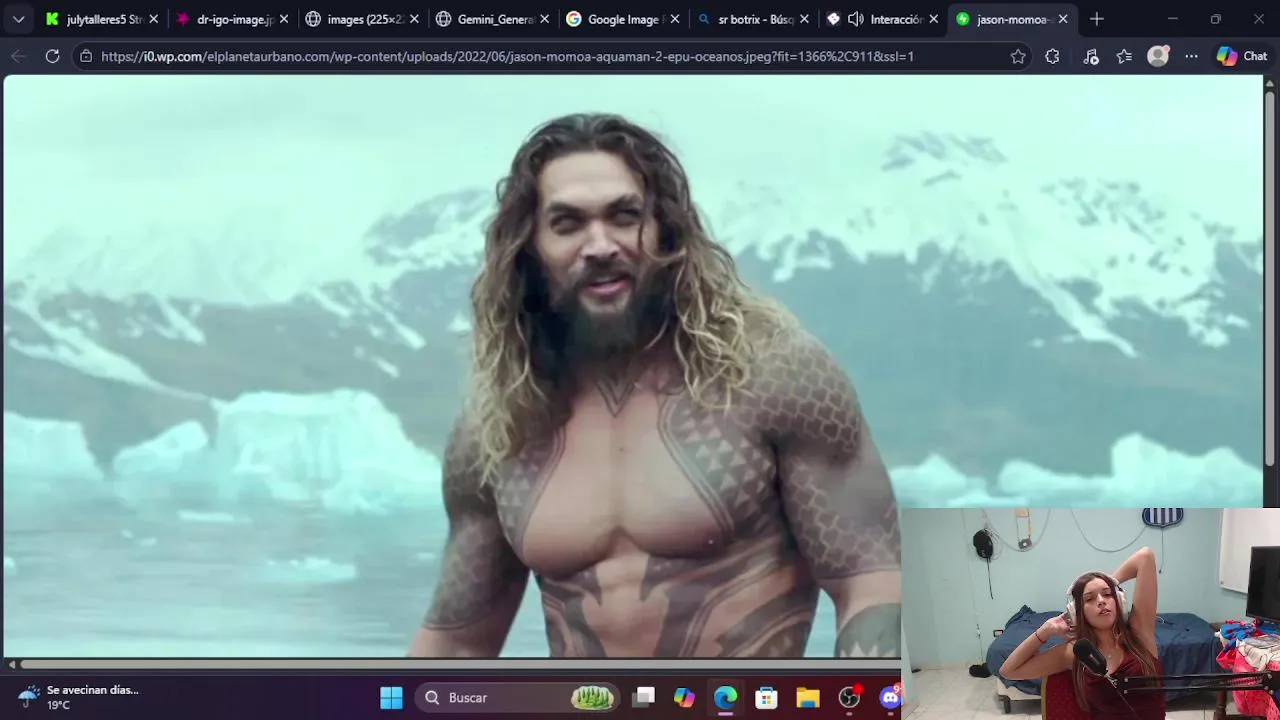Open a new browser tab
The width and height of the screenshot is (1280, 720).
tap(1097, 19)
